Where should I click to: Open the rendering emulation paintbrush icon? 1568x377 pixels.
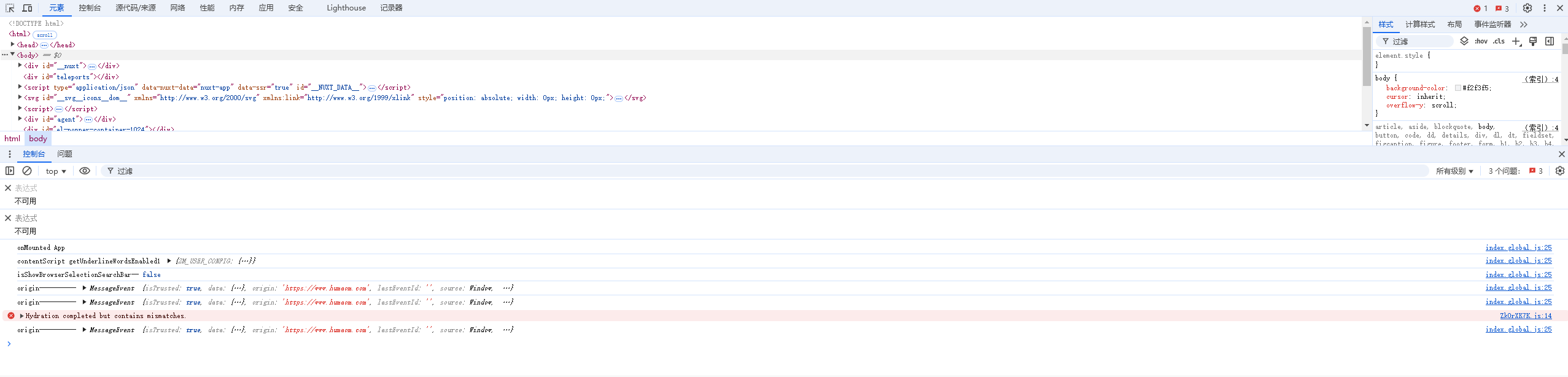pyautogui.click(x=1533, y=41)
